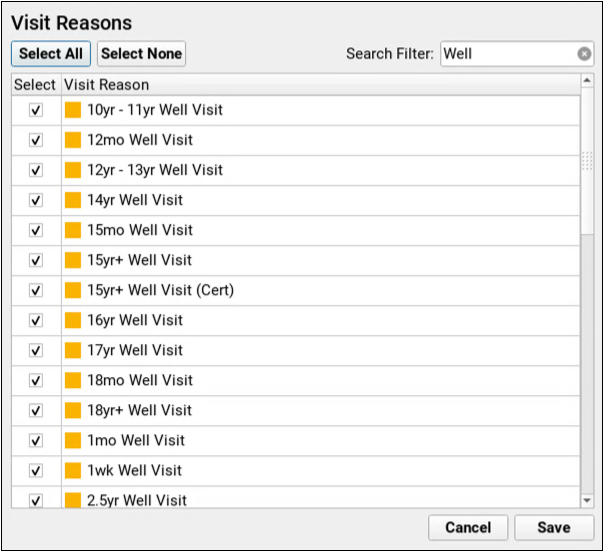Toggle the 15yr+ Well Visit (Cert) checkbox
603x551 pixels.
click(x=36, y=290)
